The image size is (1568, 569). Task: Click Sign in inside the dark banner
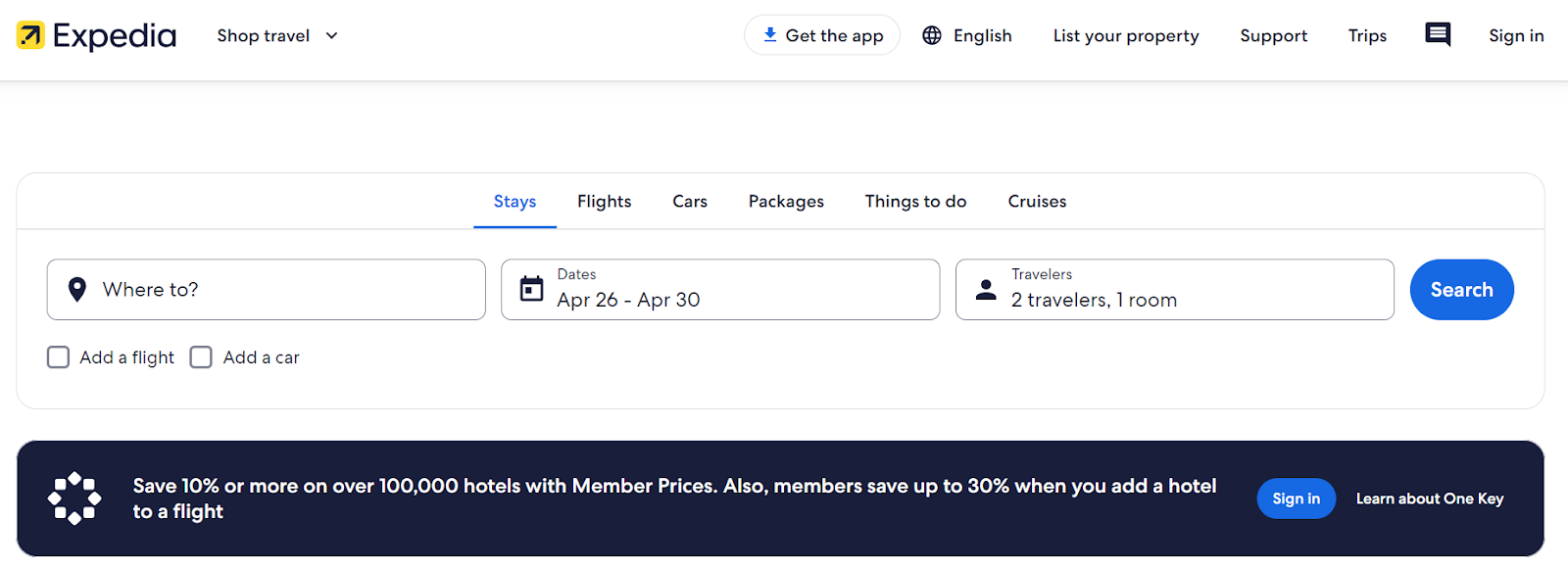coord(1295,498)
